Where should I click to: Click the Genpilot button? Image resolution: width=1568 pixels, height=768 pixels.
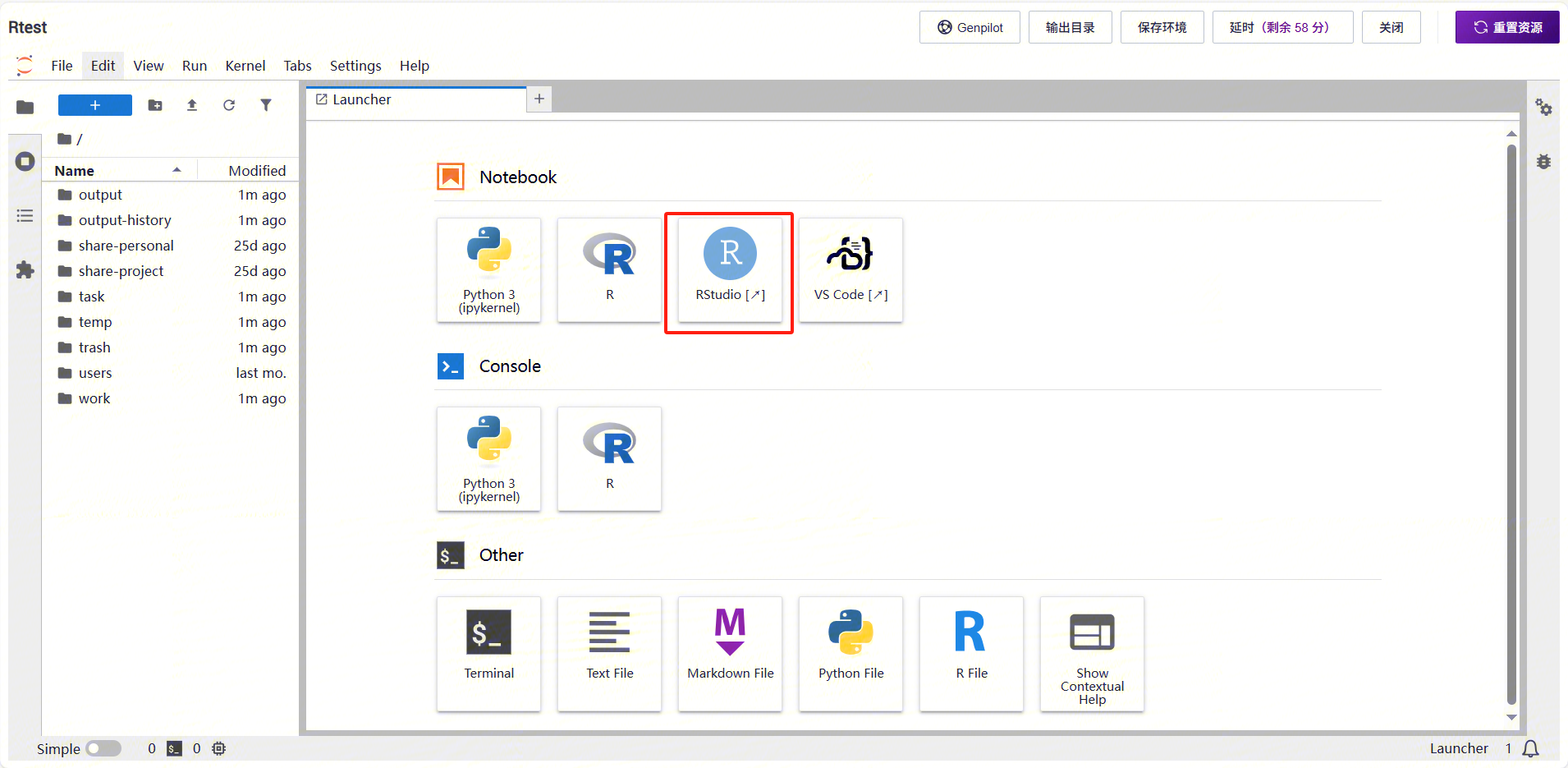click(970, 27)
